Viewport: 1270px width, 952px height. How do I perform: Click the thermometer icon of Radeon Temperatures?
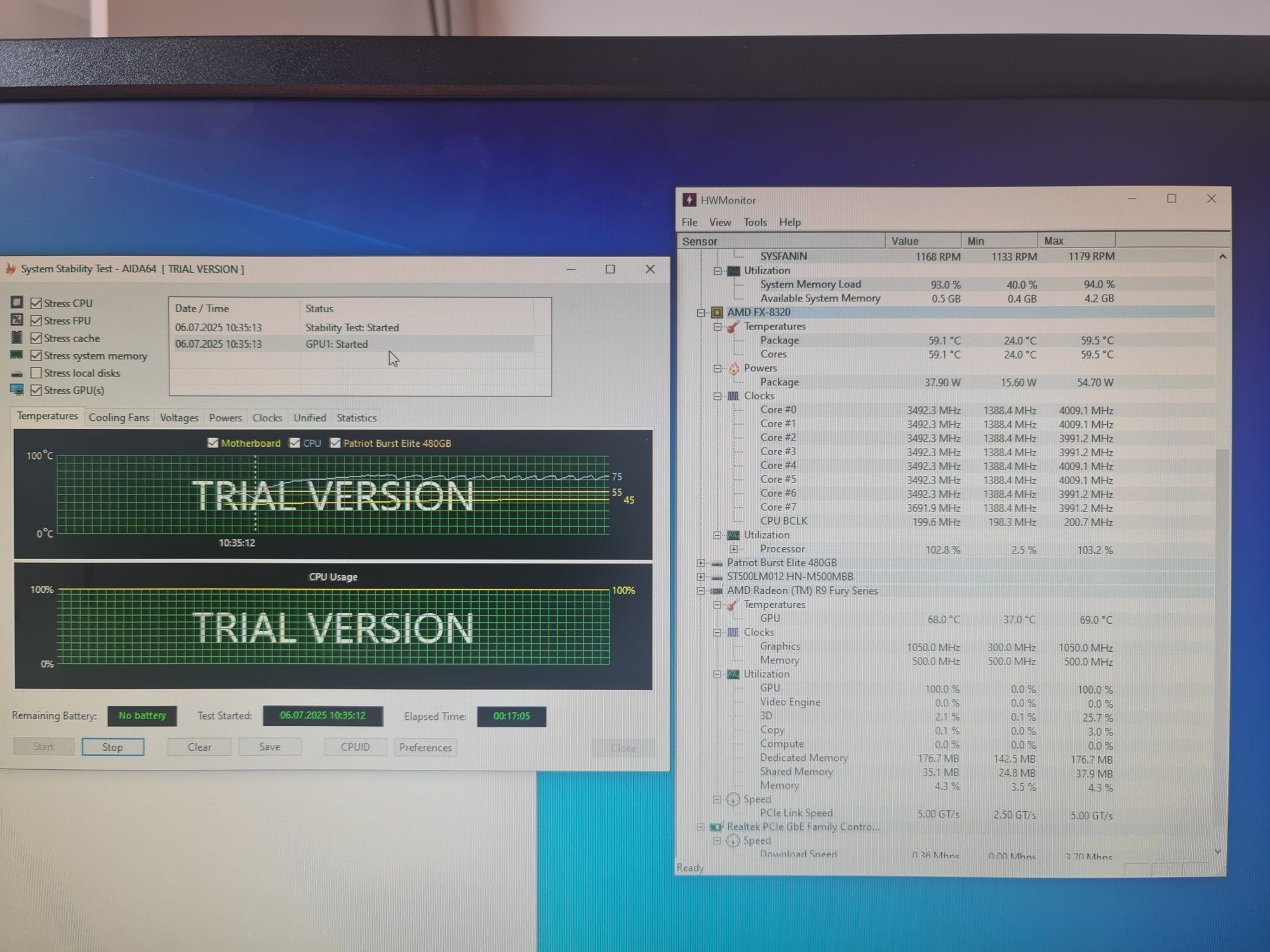point(732,605)
